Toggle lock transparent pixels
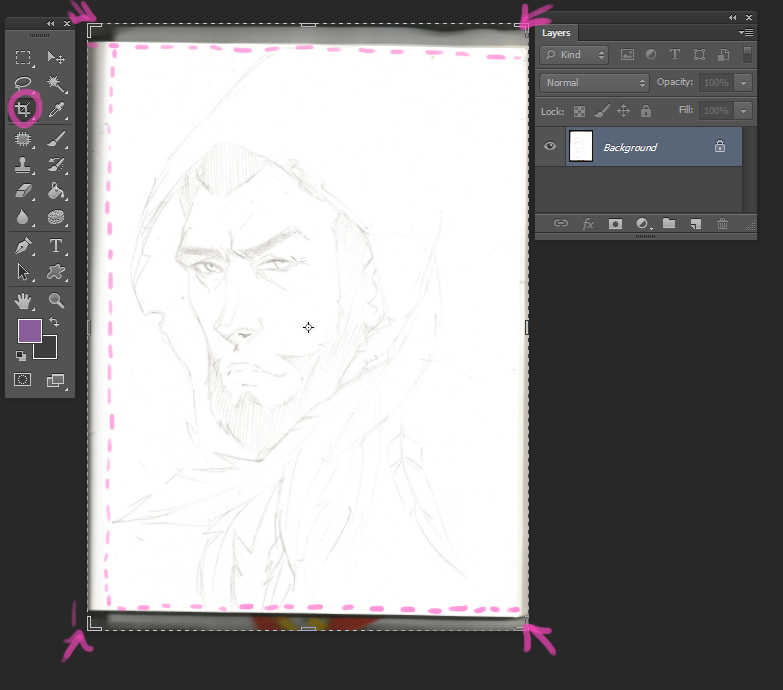The width and height of the screenshot is (783, 690). [x=579, y=111]
